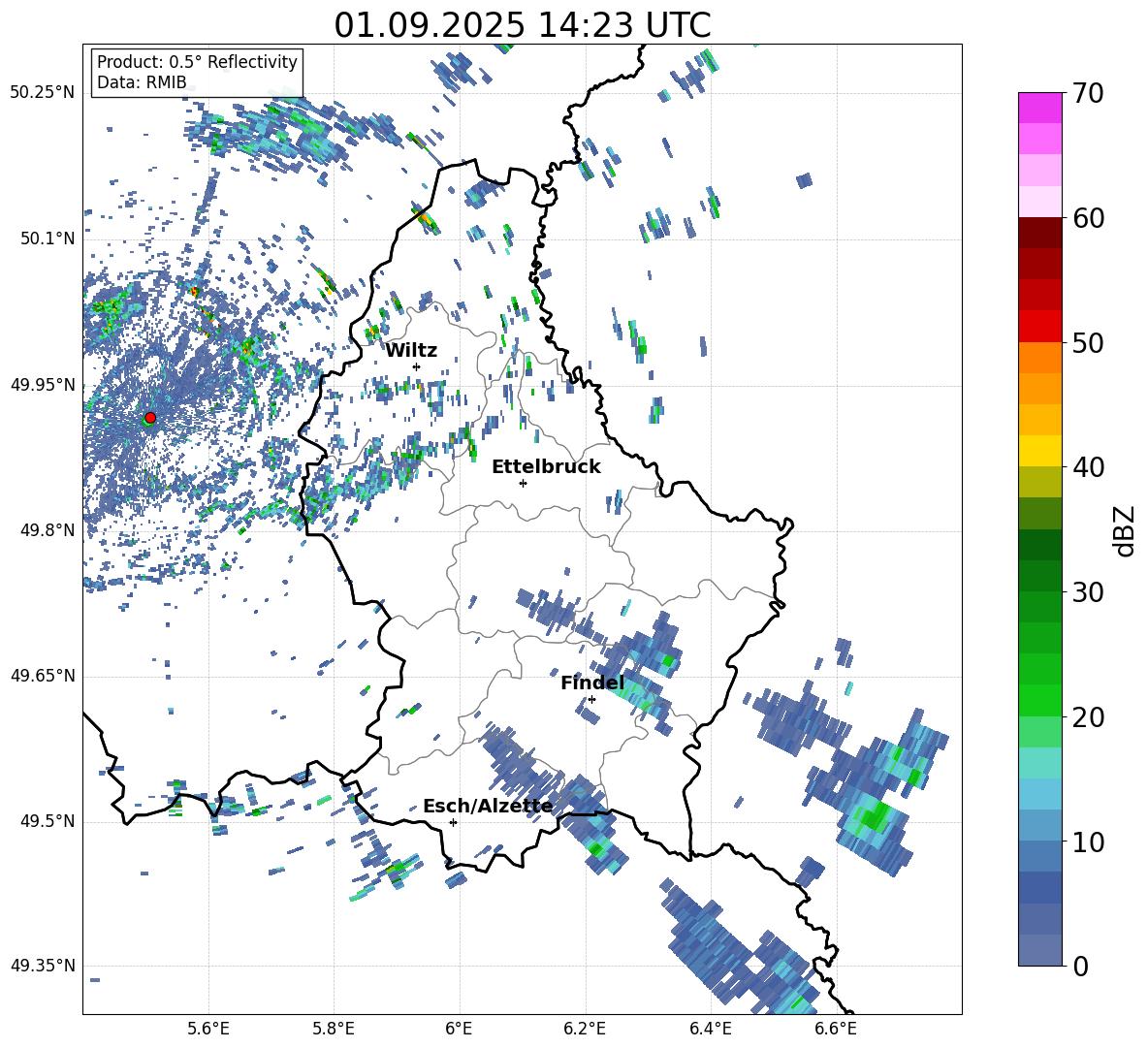Click the rain echo southeast of Esch/Alzette

(x=596, y=849)
